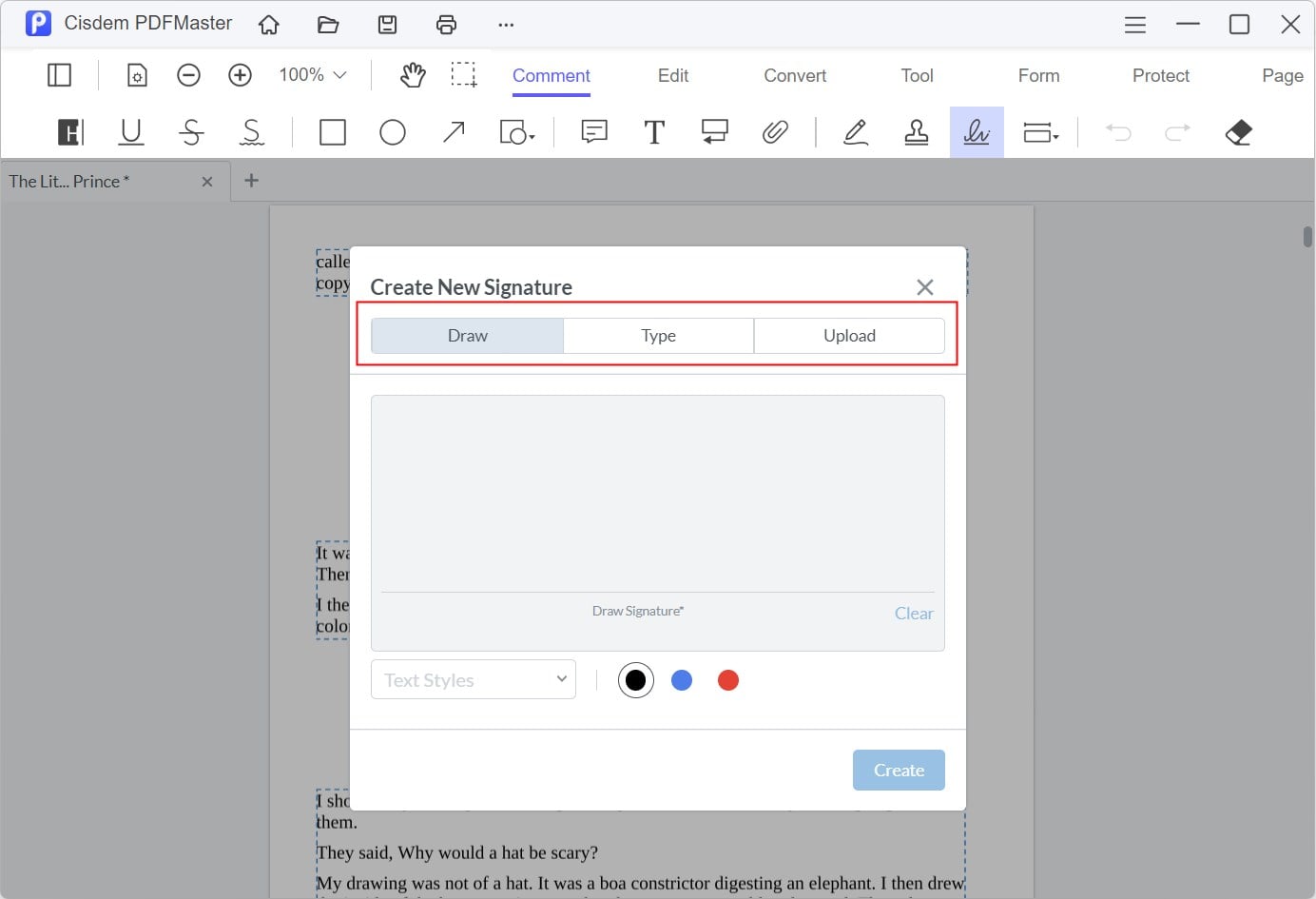Switch signature creation to Type mode
Viewport: 1316px width, 899px height.
coord(658,335)
